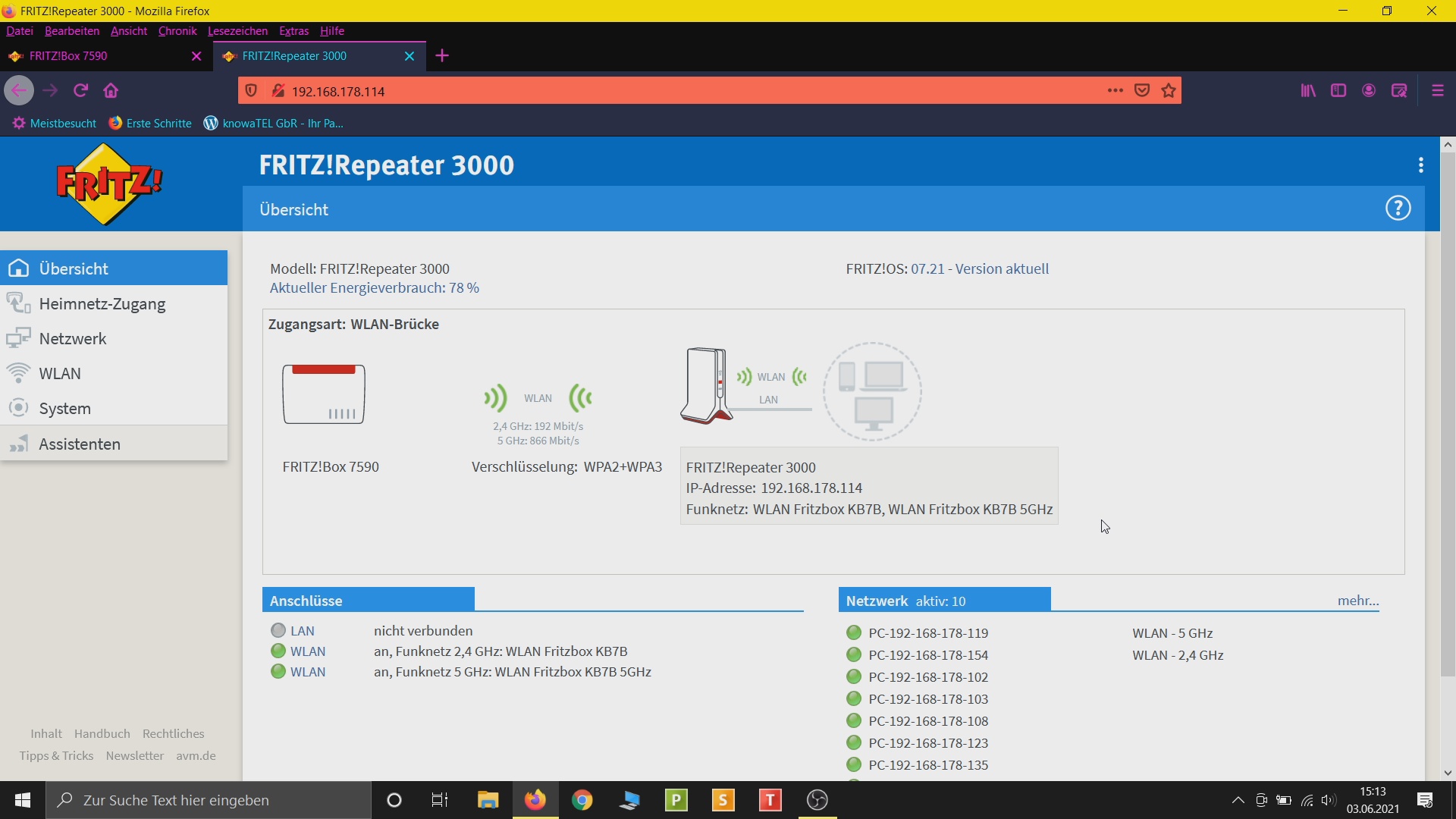
Task: Select device PC-192-168-178-119
Action: click(x=928, y=633)
